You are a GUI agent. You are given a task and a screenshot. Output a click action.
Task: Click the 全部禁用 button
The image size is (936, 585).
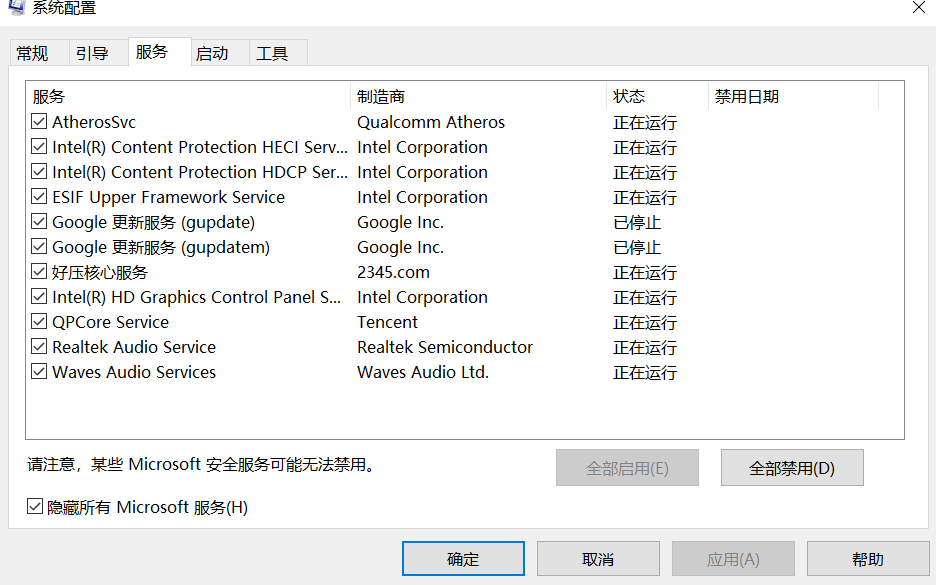pyautogui.click(x=791, y=468)
